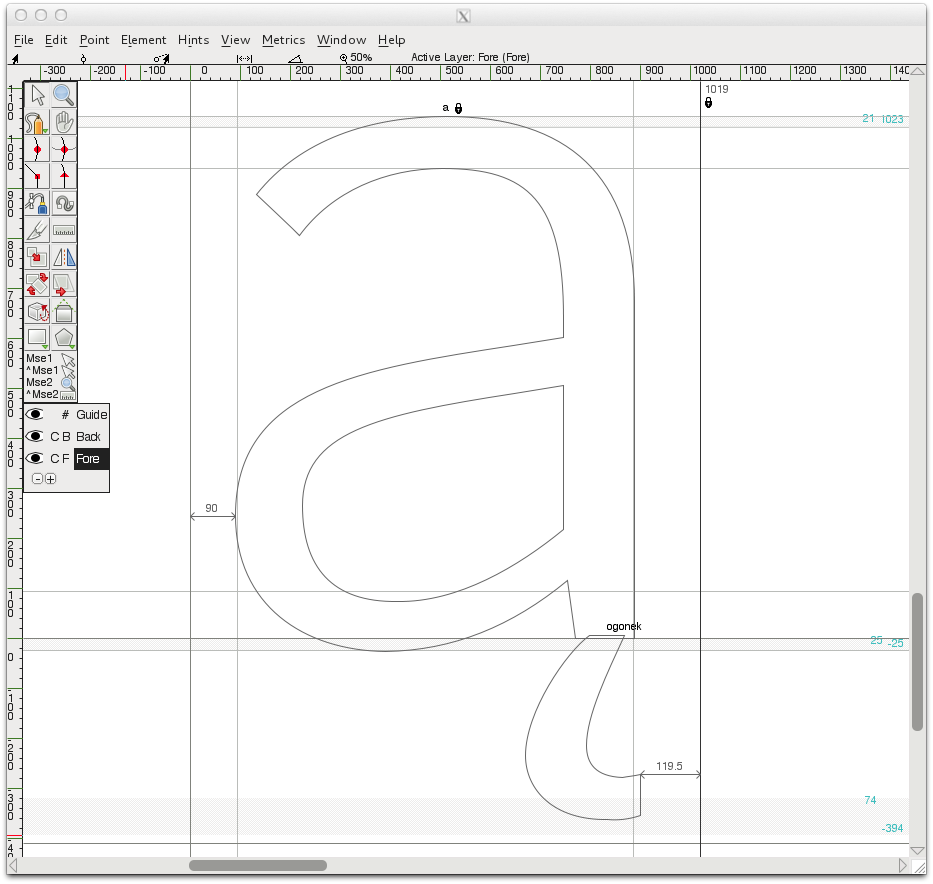Open the Metrics menu

click(x=283, y=40)
